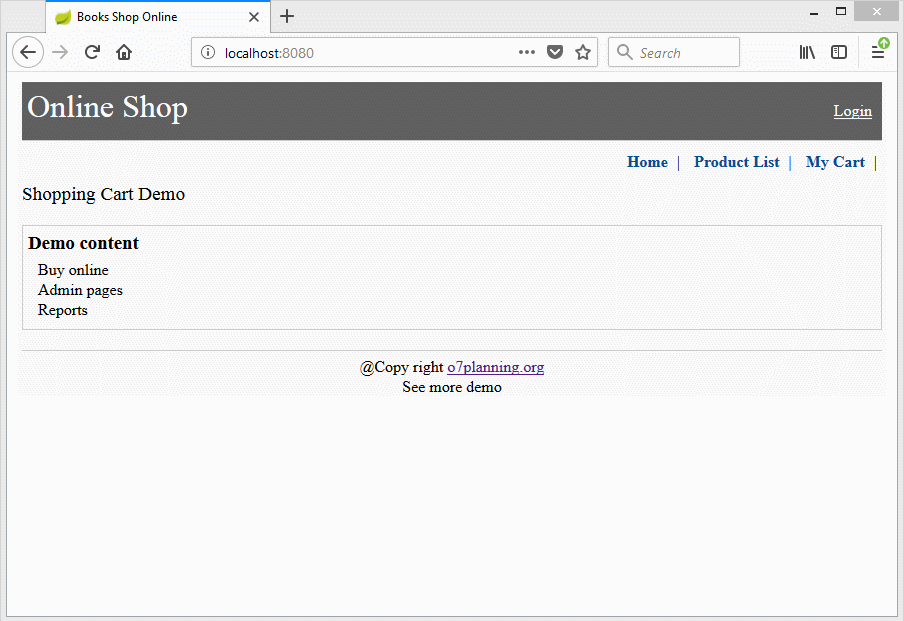Reload the current page
The image size is (904, 621).
tap(92, 52)
